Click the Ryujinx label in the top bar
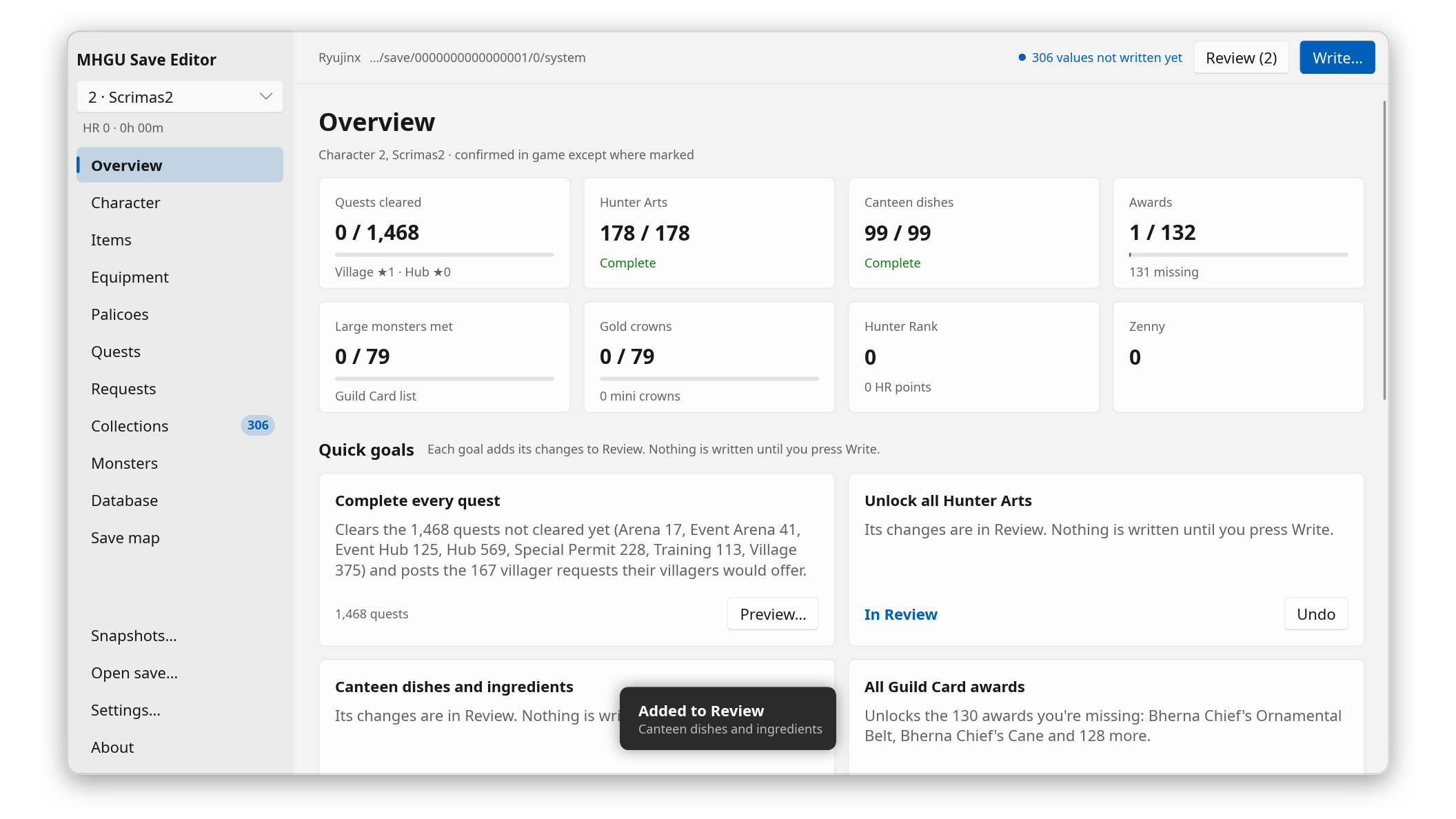This screenshot has width=1456, height=819. (x=339, y=58)
